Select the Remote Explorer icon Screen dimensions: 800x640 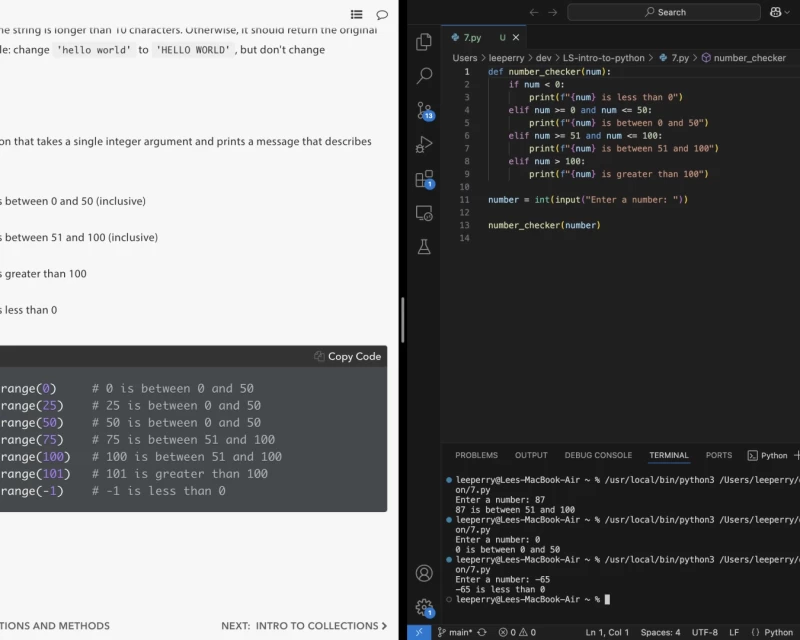[x=424, y=210]
